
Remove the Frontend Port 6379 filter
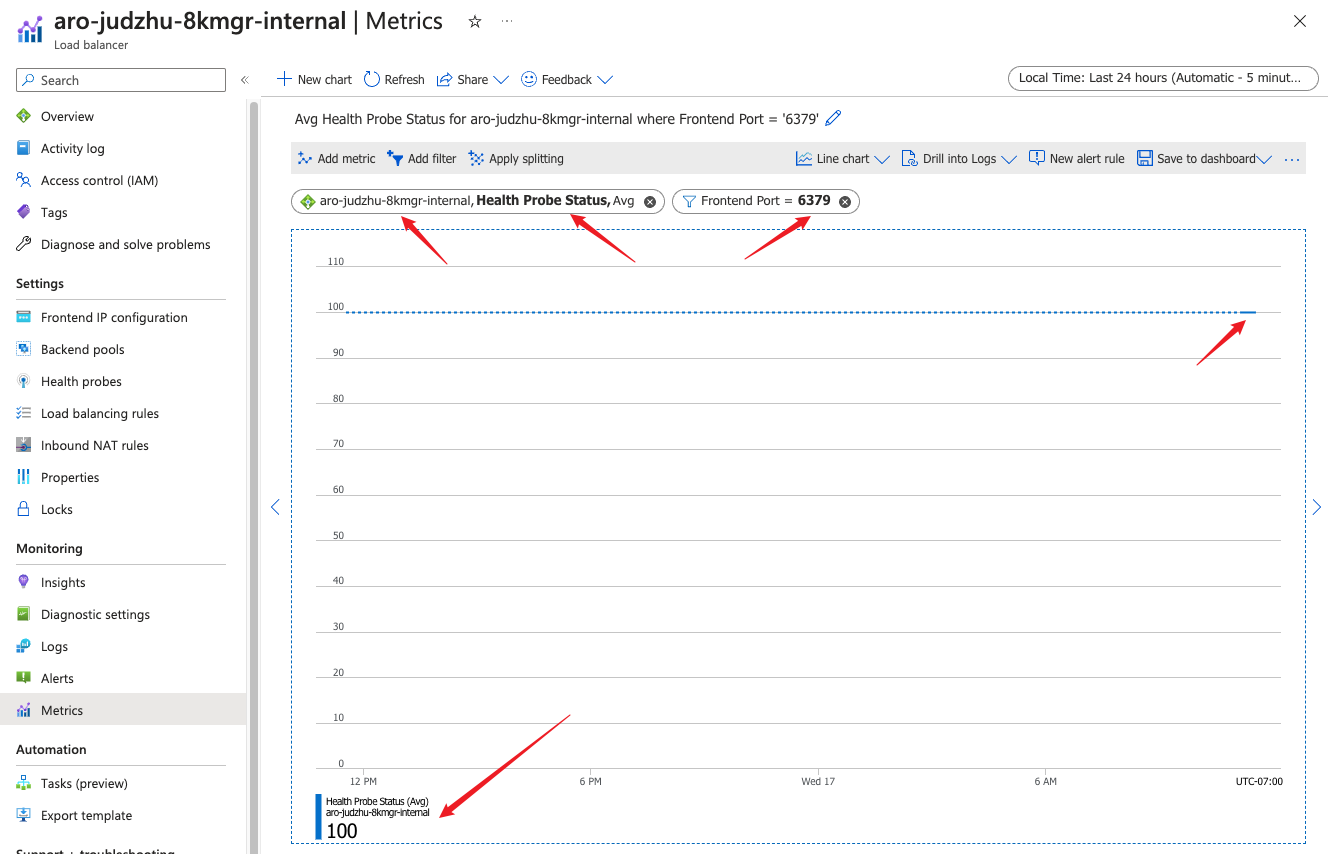[845, 201]
